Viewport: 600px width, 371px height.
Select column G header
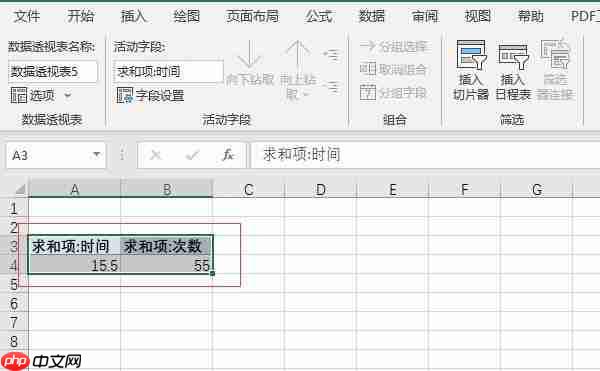(536, 189)
